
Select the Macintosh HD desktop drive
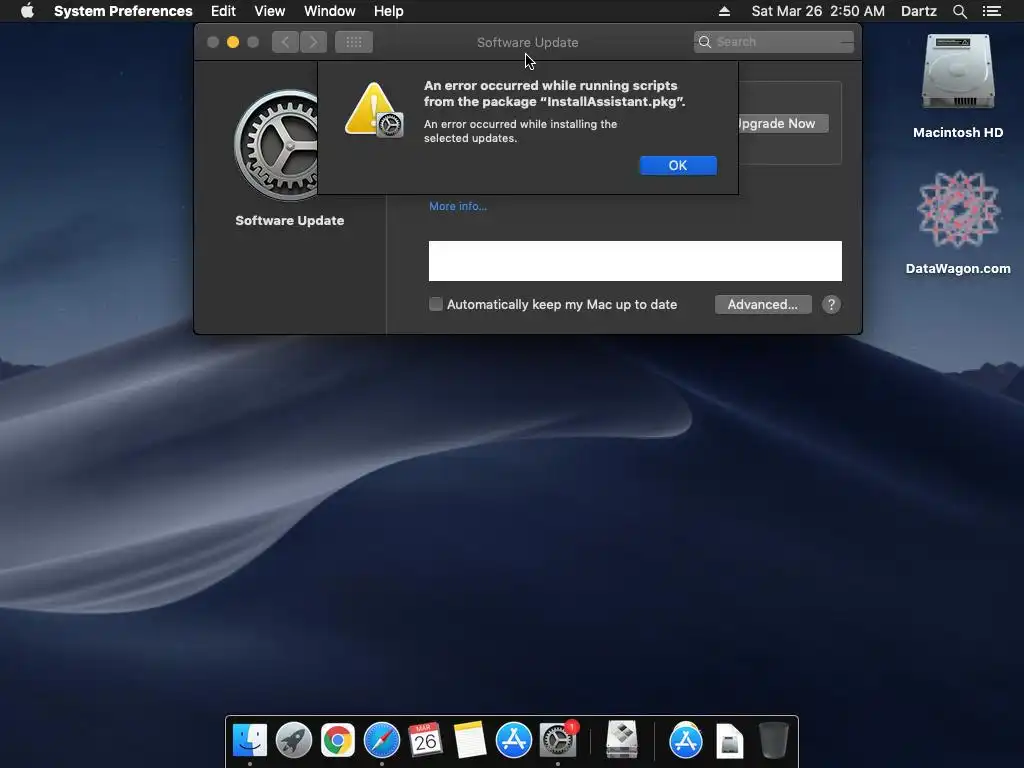957,86
